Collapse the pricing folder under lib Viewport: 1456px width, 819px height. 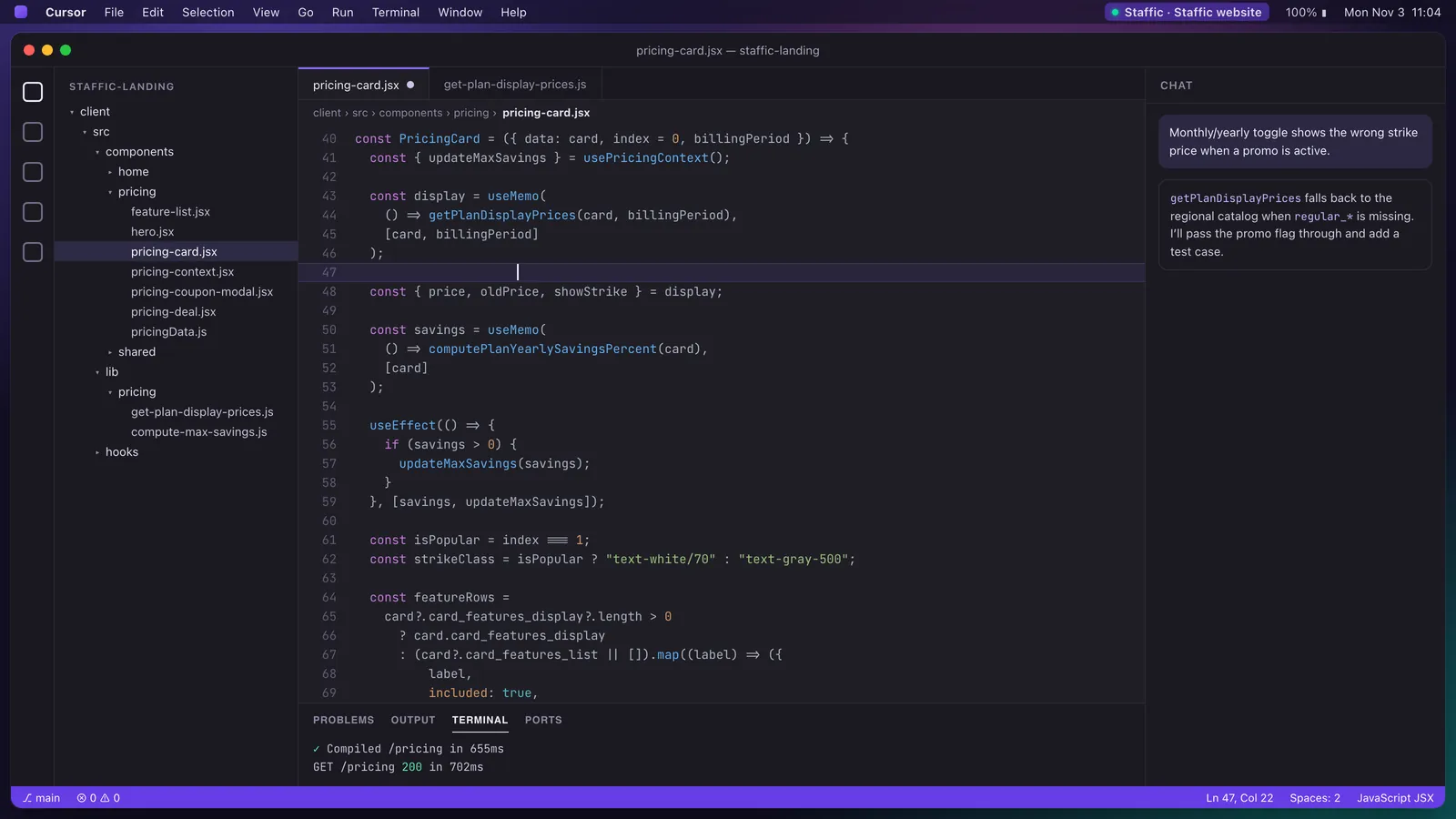point(110,392)
